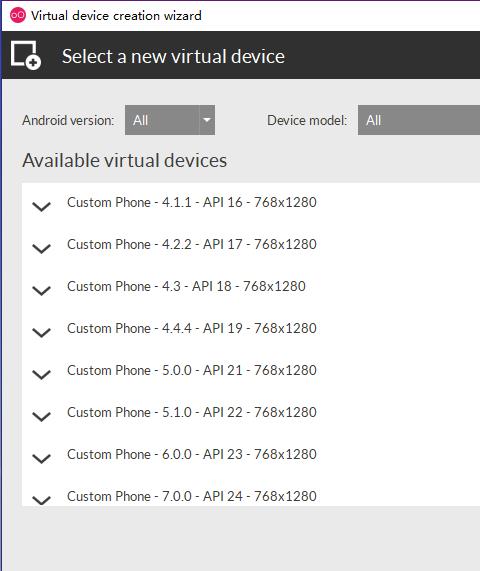480x571 pixels.
Task: Click the new virtual device header icon
Action: pos(25,55)
